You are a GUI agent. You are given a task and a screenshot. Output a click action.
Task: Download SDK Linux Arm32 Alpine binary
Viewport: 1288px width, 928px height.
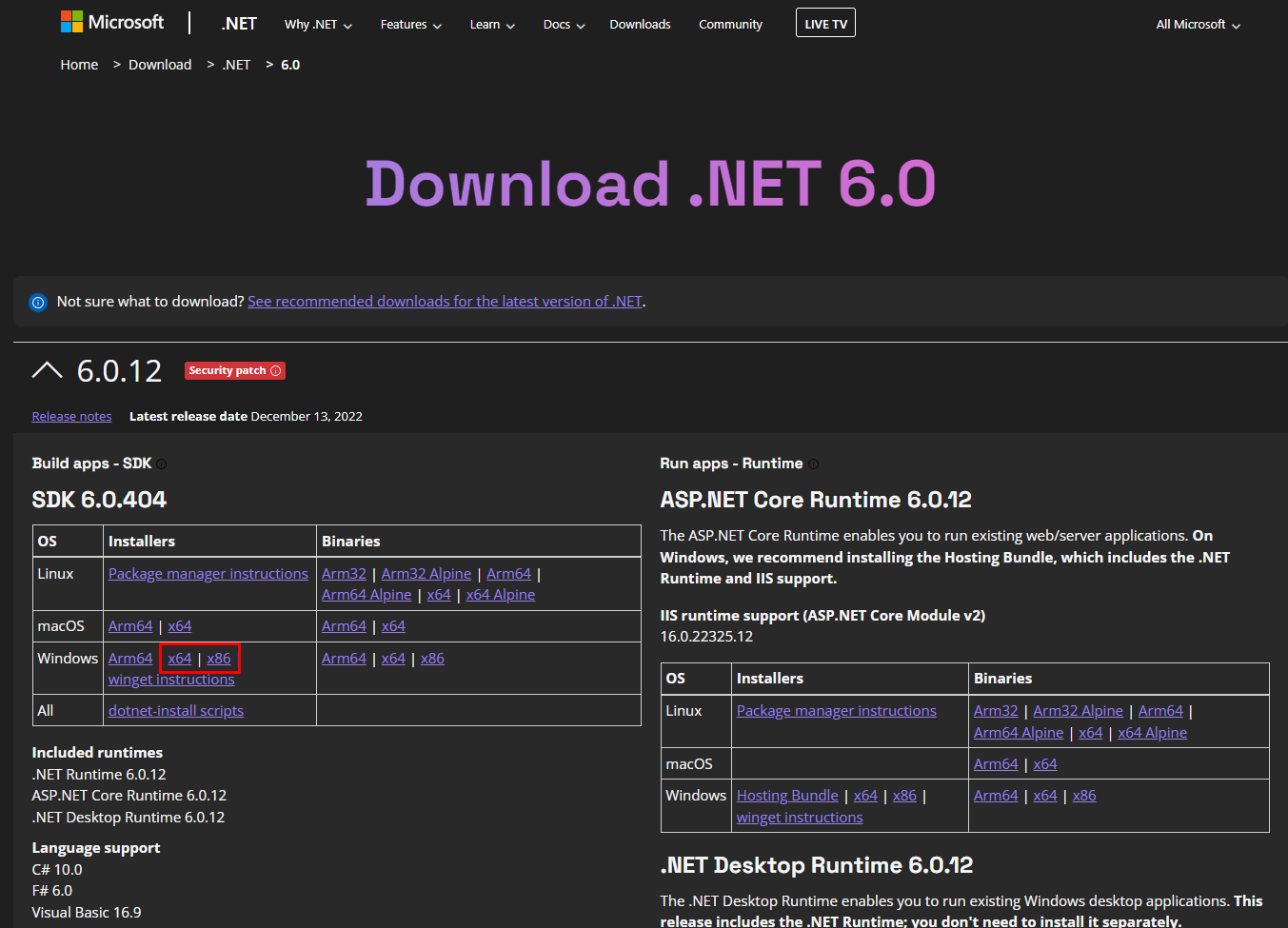(x=426, y=574)
